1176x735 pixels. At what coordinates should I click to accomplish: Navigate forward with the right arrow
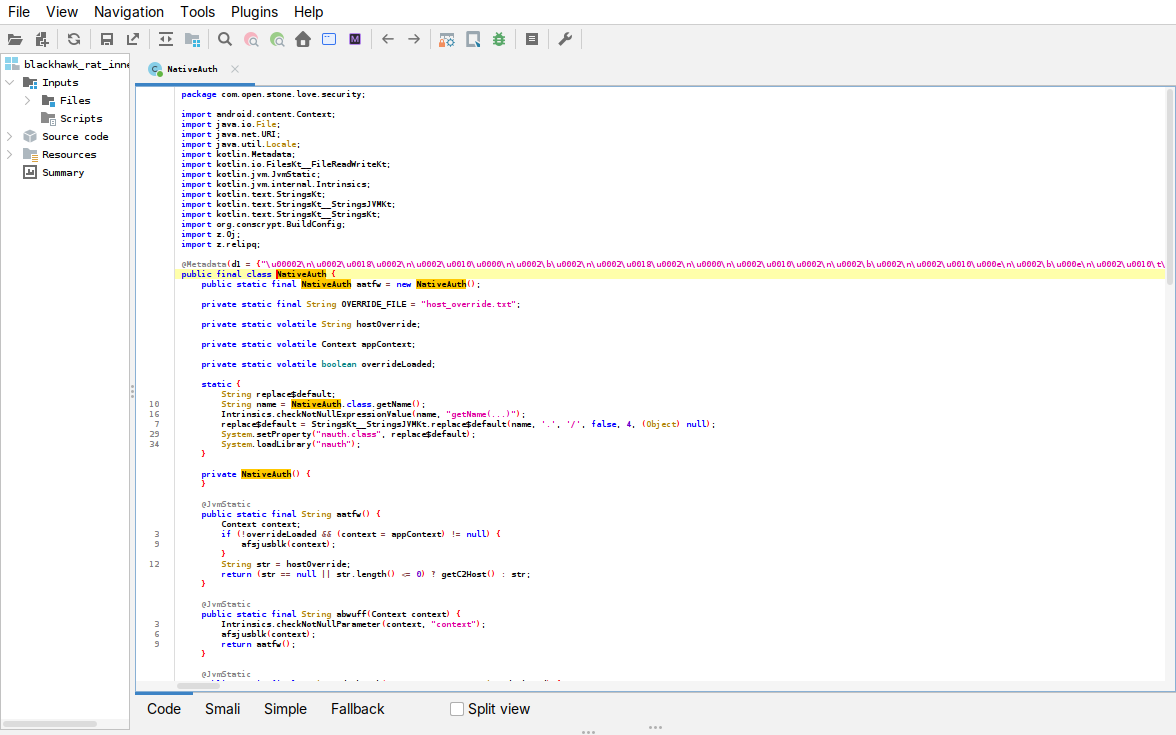click(414, 40)
